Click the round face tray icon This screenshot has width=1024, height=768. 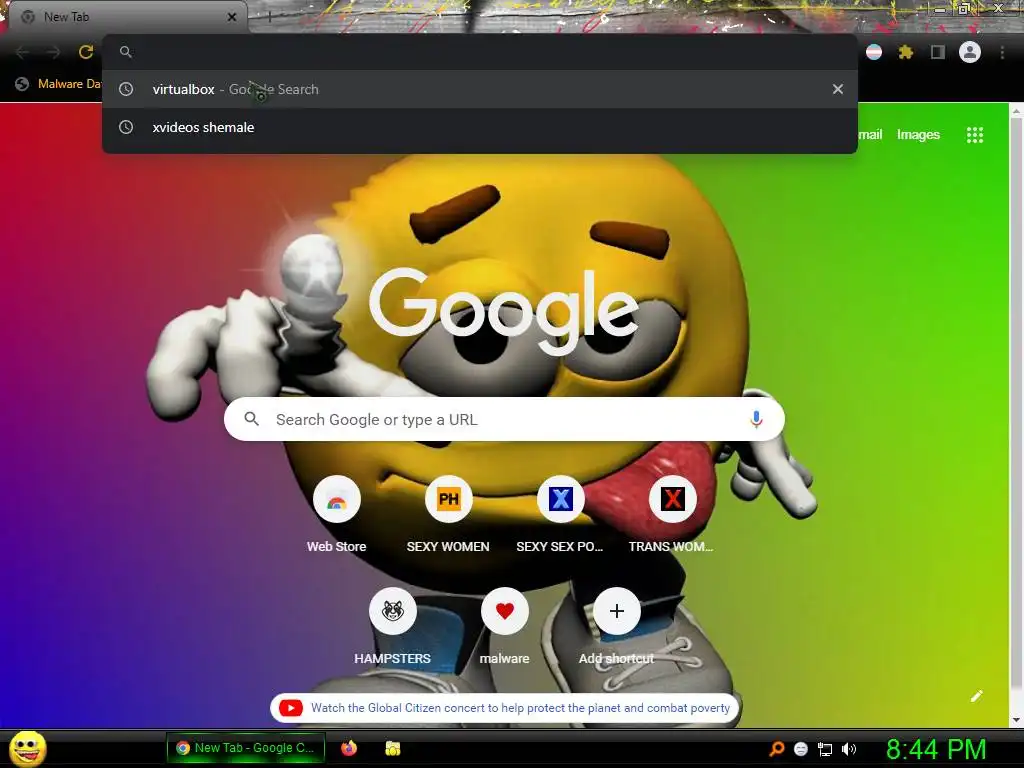[801, 749]
